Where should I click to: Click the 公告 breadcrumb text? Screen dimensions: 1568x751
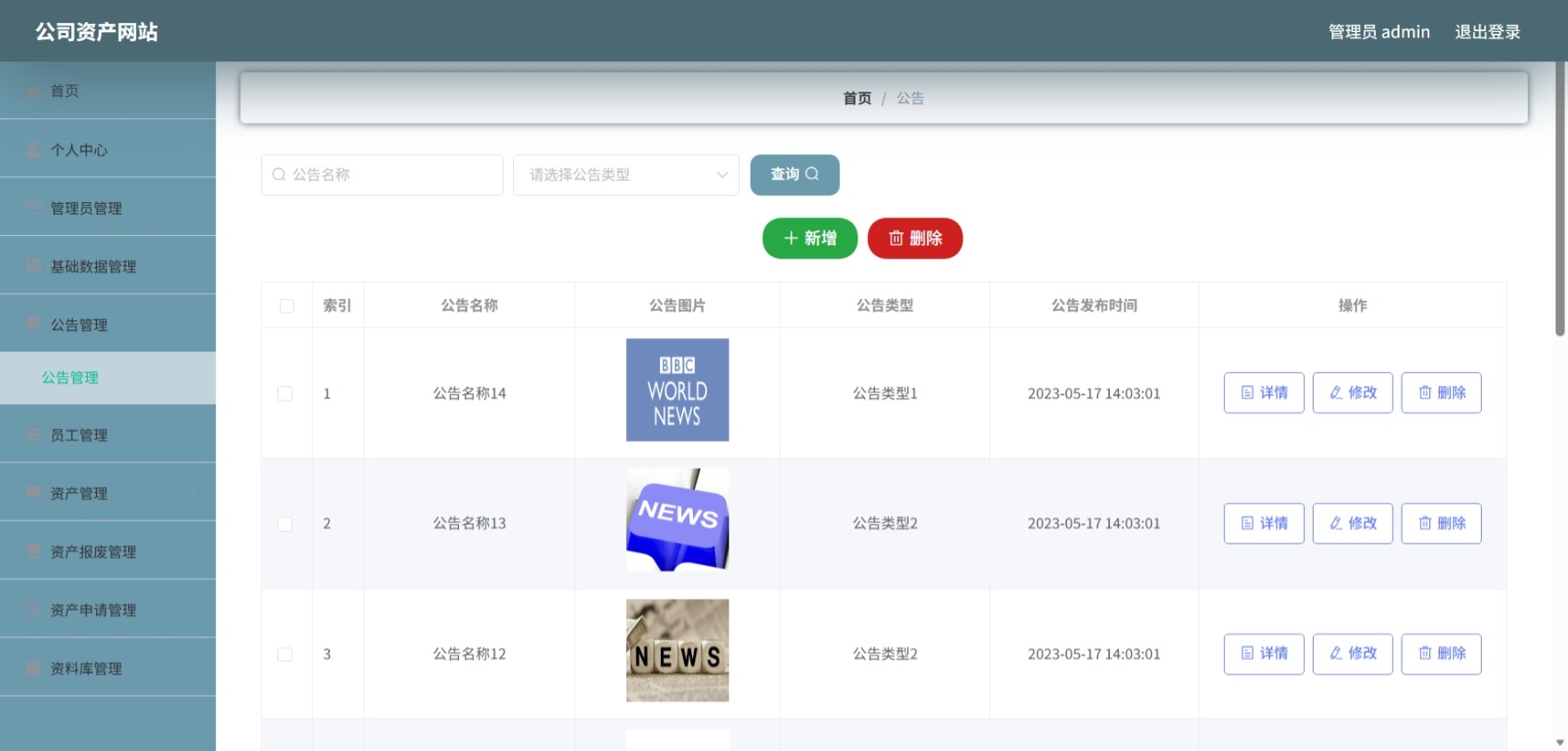tap(910, 98)
